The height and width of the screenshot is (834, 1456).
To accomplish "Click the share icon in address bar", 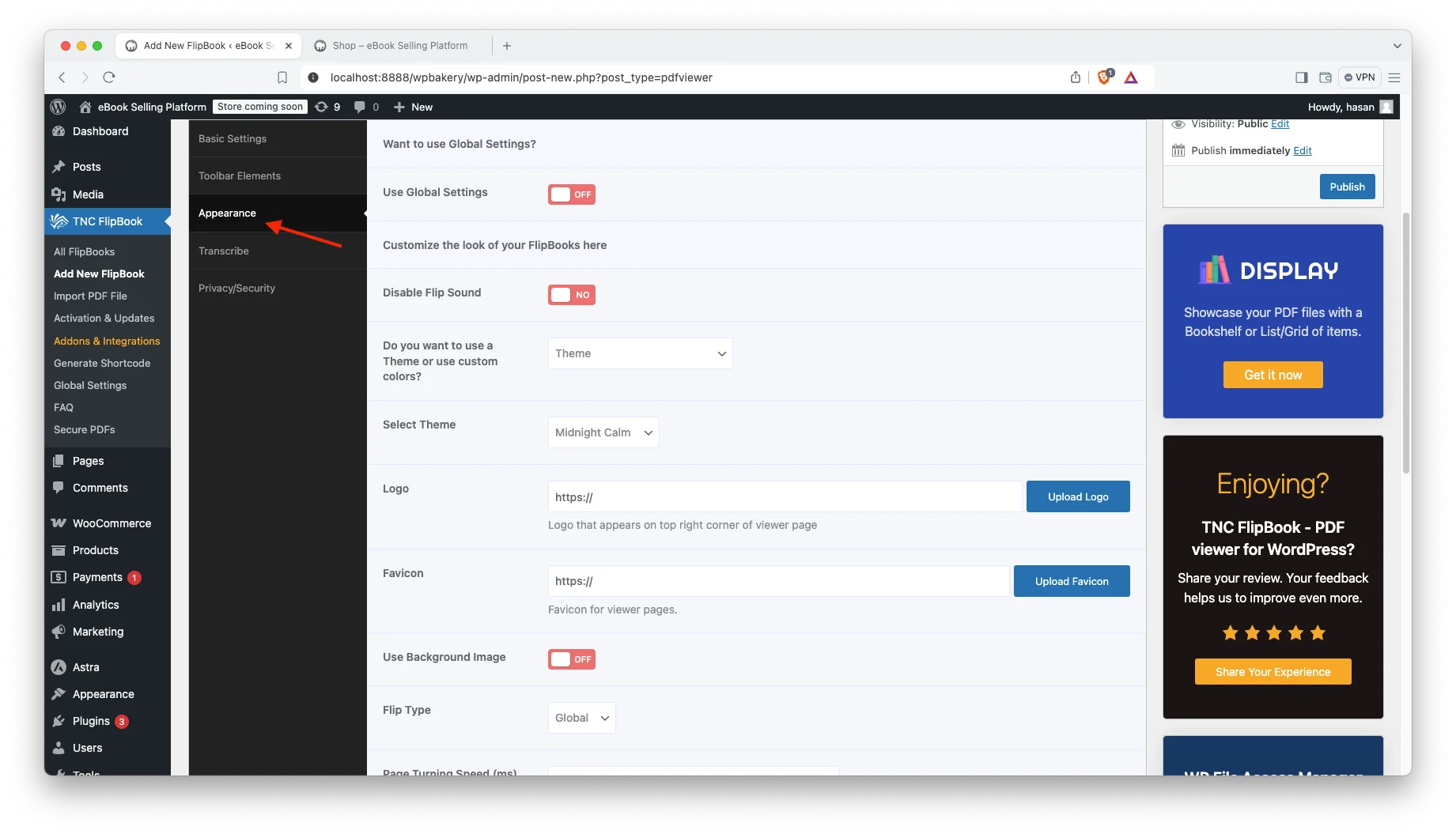I will (1076, 77).
